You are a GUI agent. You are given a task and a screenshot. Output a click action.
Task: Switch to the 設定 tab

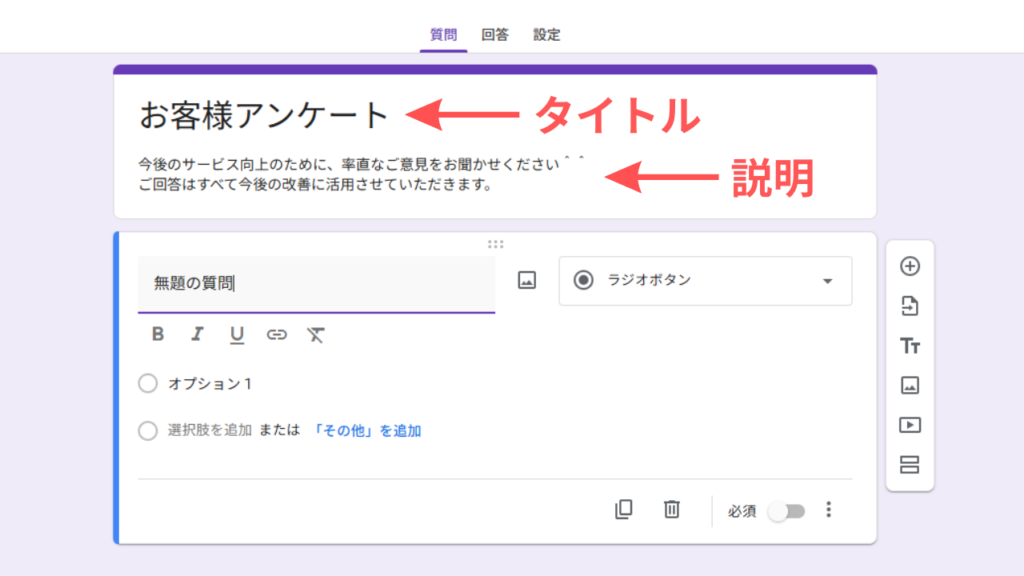click(546, 35)
